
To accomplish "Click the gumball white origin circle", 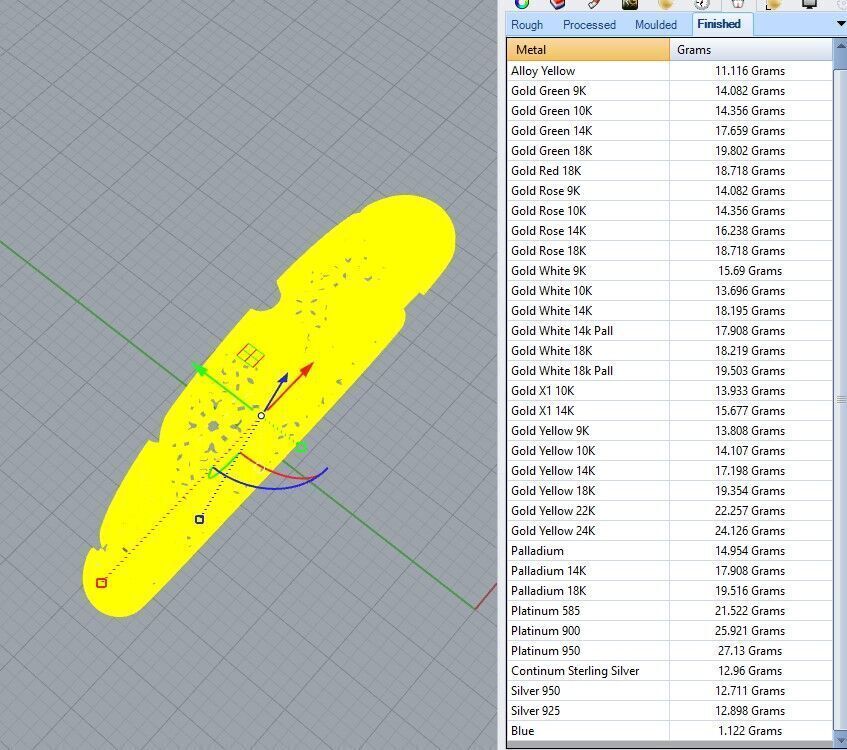I will pos(261,416).
